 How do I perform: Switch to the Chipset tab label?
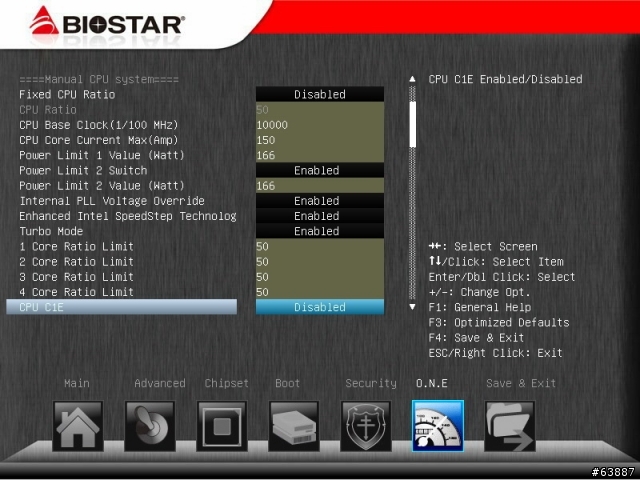click(x=227, y=383)
